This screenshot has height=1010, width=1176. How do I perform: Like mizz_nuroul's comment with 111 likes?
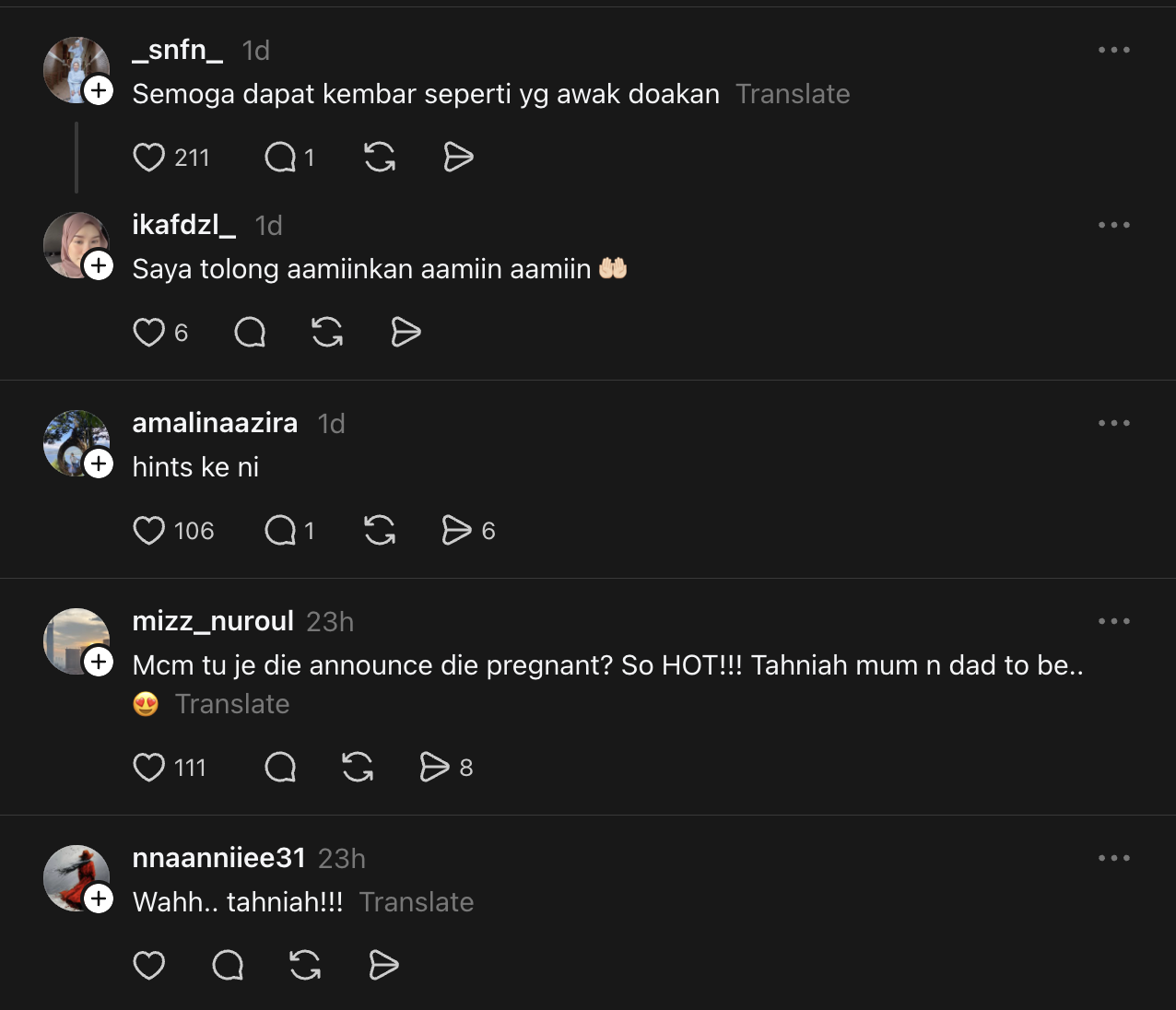(x=149, y=767)
